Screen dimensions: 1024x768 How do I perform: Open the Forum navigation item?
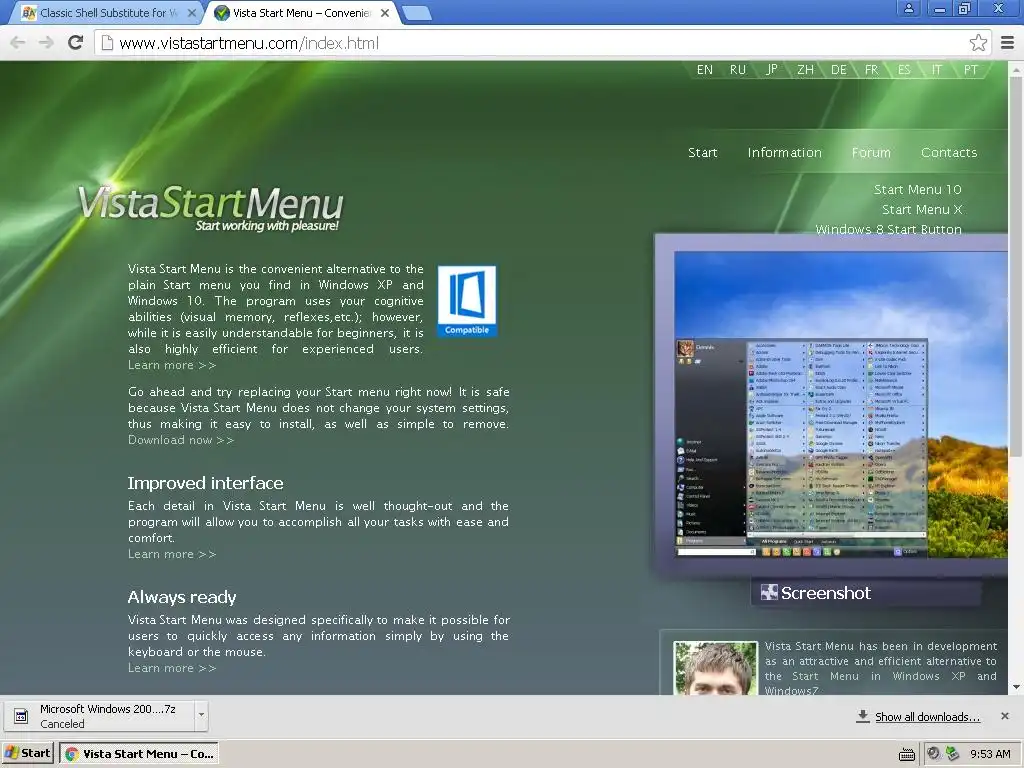(x=871, y=152)
